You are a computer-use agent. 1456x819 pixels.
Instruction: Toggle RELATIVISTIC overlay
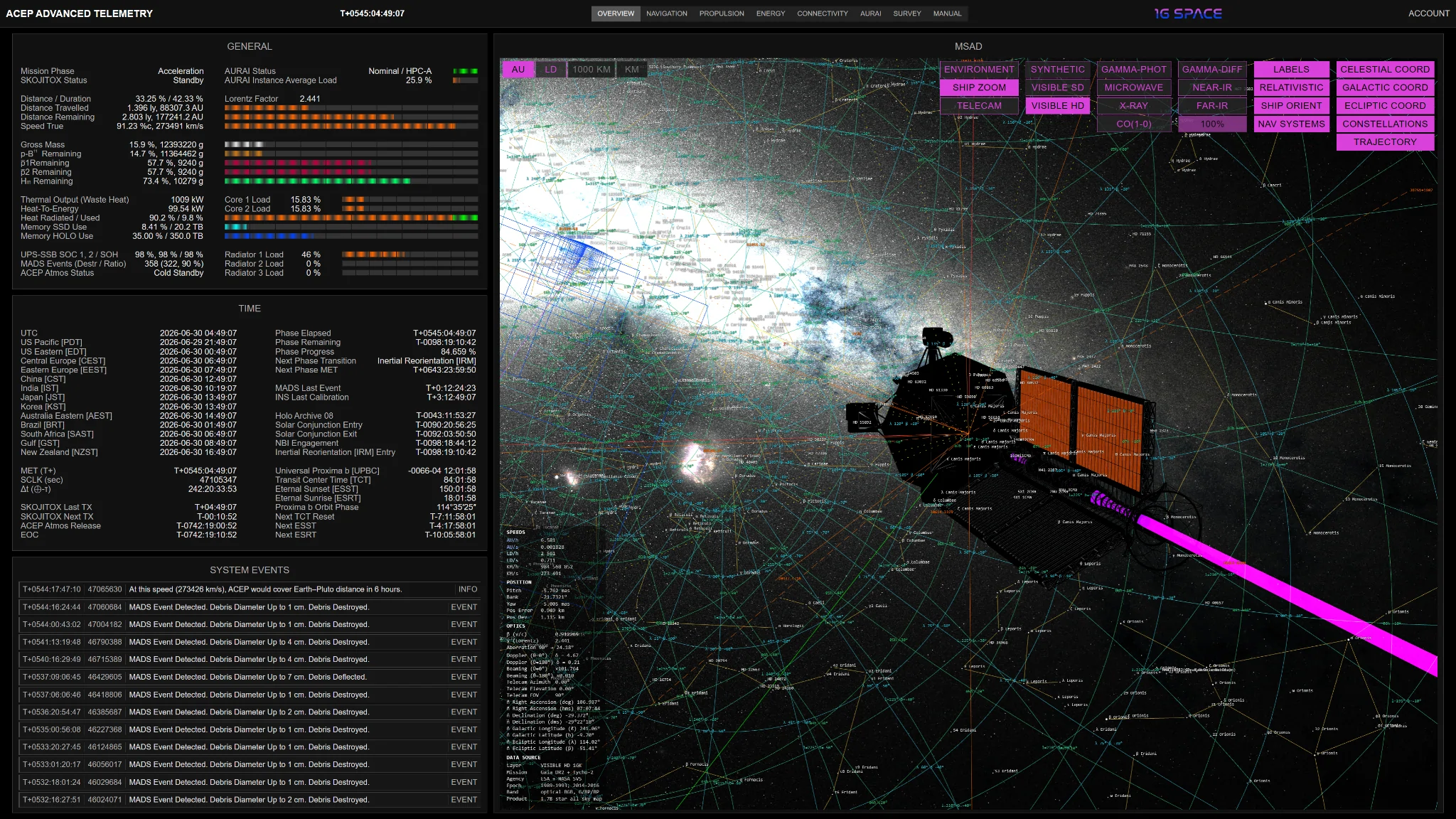click(1291, 87)
